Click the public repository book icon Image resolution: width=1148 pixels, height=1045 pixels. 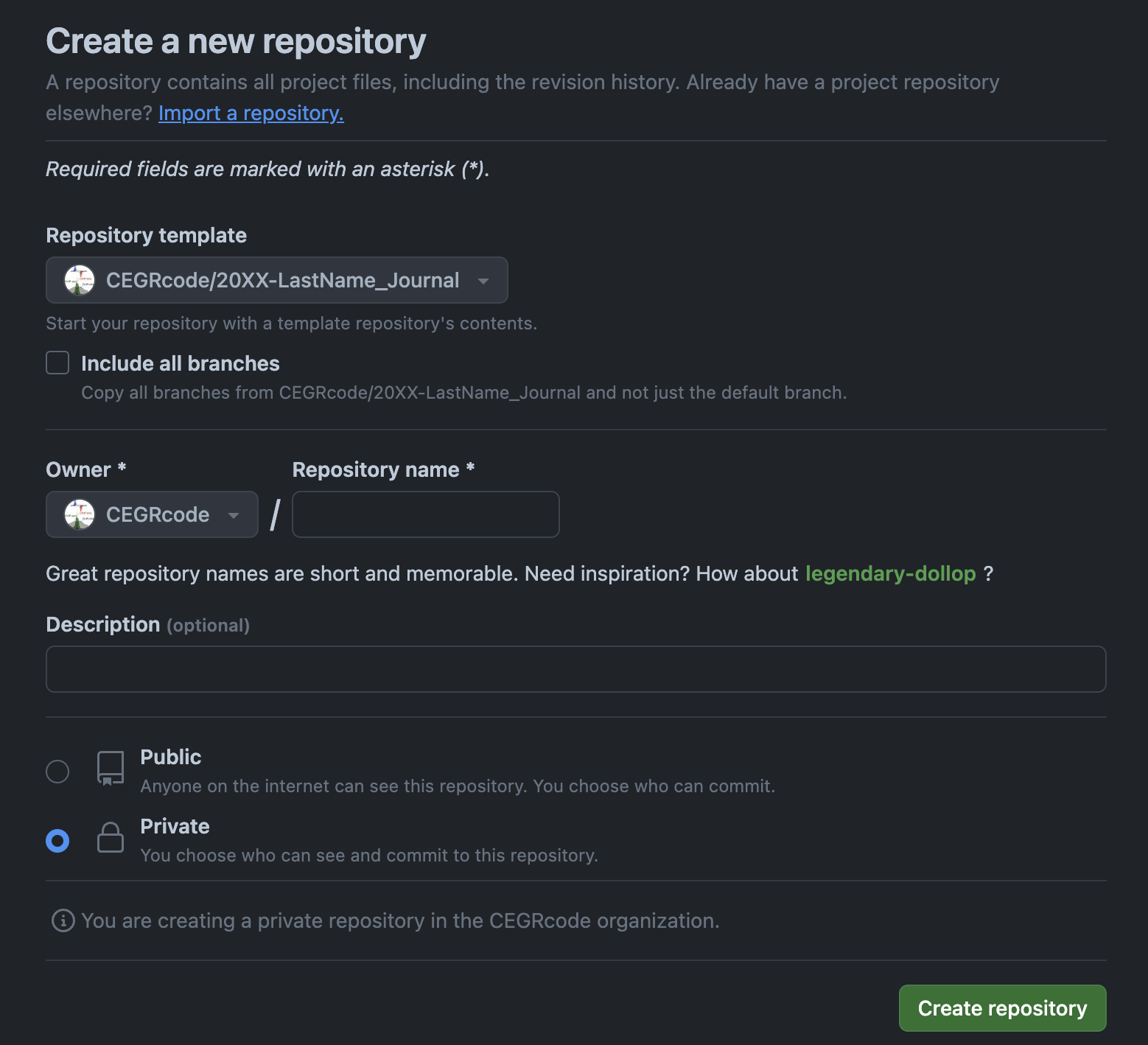[111, 769]
